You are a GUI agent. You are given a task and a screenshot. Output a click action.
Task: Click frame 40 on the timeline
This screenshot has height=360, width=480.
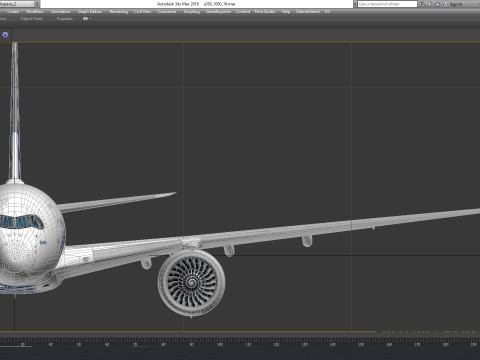pyautogui.click(x=51, y=344)
